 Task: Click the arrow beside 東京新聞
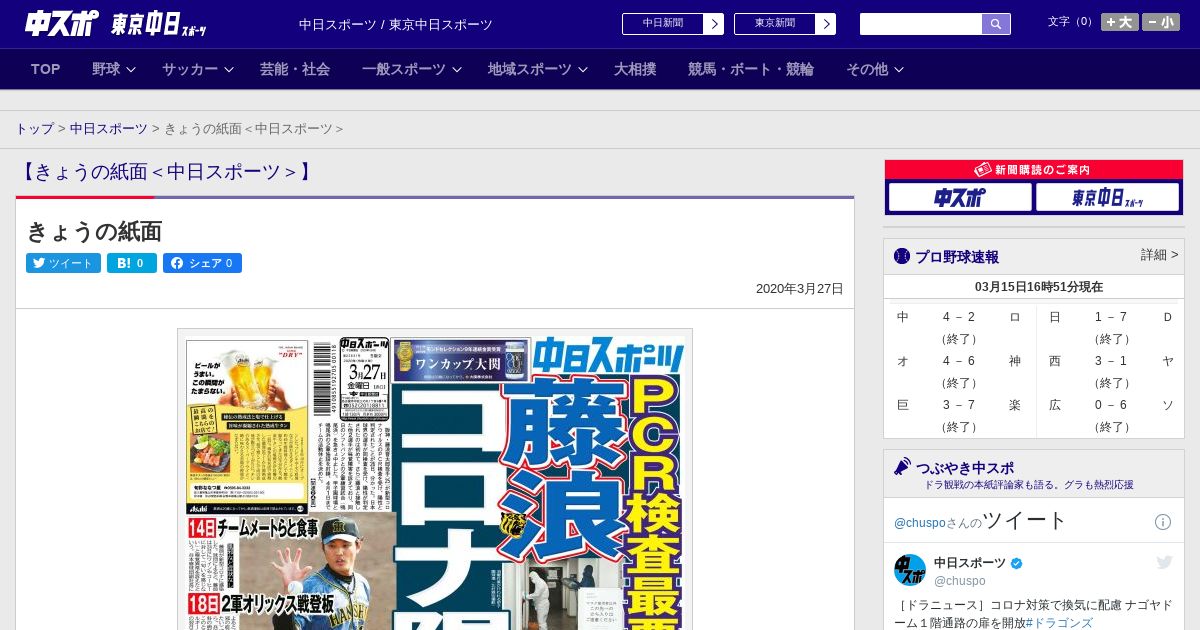[x=825, y=24]
